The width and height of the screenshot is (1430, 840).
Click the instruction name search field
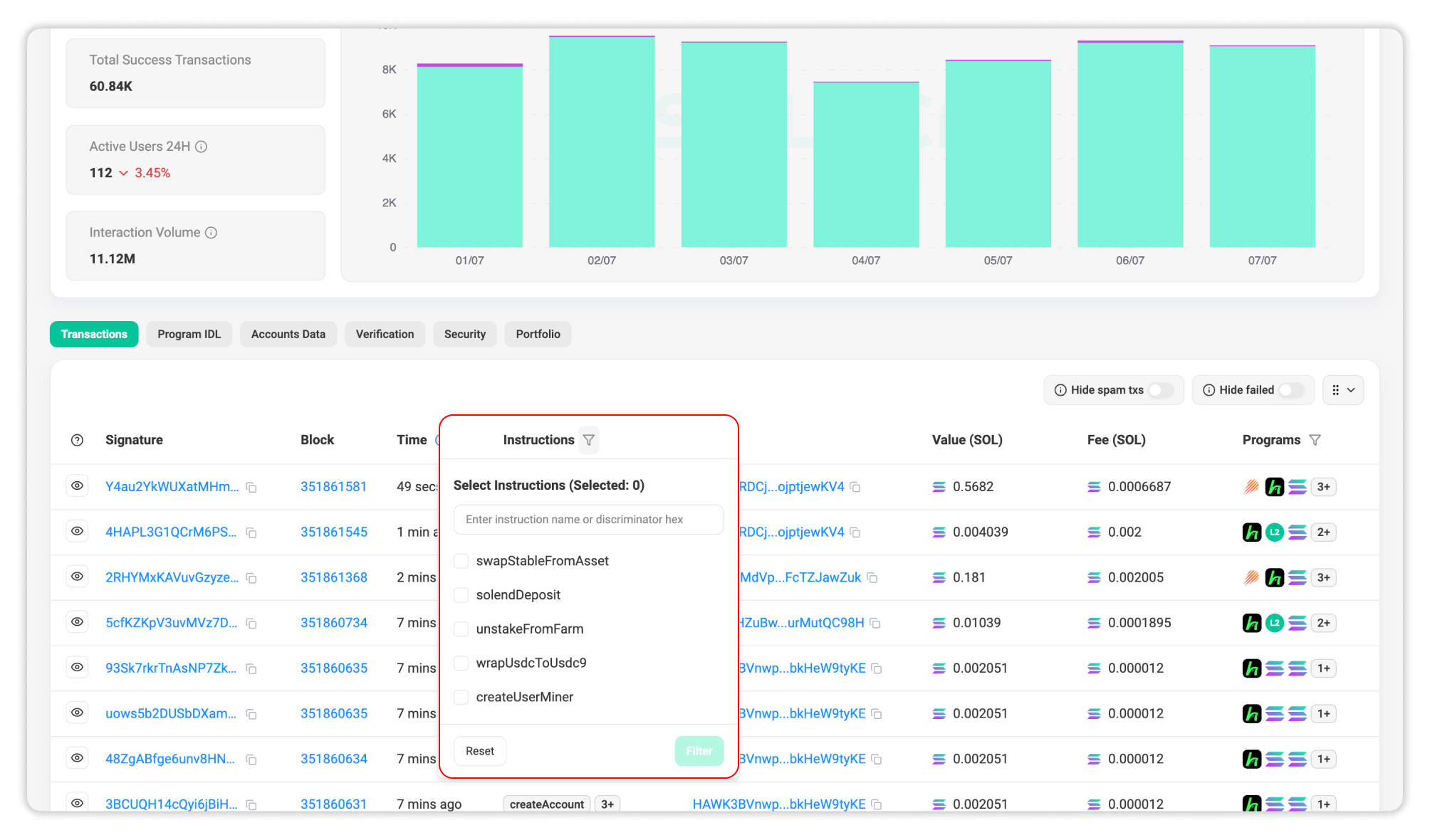pos(588,520)
